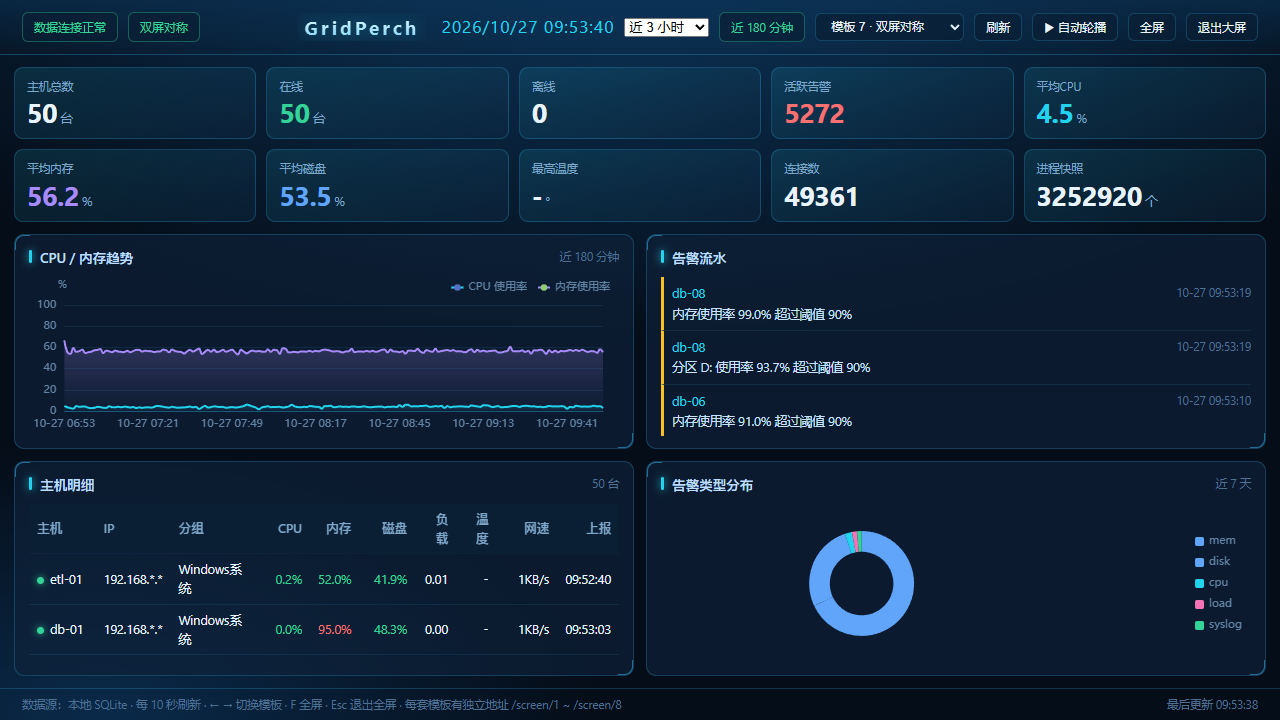Viewport: 1280px width, 720px height.
Task: Toggle disk legend item in alarm distribution
Action: 1213,561
